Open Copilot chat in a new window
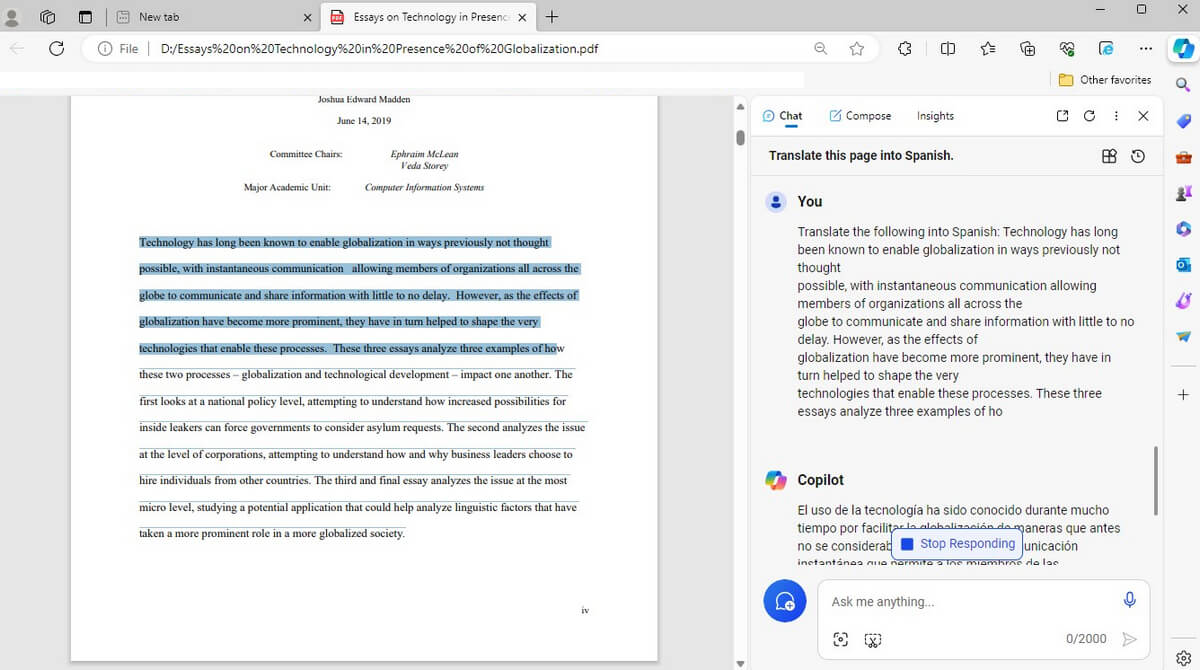Screen dimensions: 1200x670 1062,116
